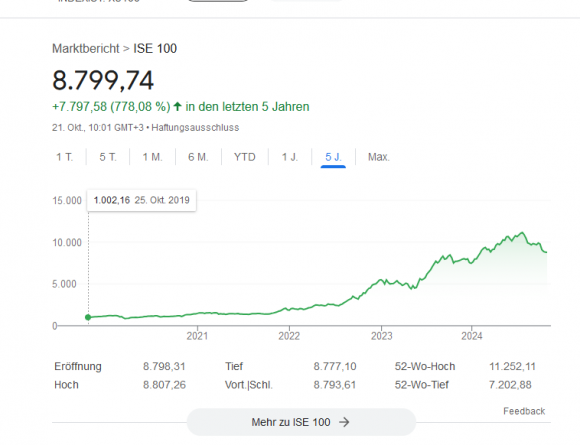This screenshot has width=580, height=445.
Task: Click the arrow icon in Mehr zu ISE 100
Action: pos(344,422)
